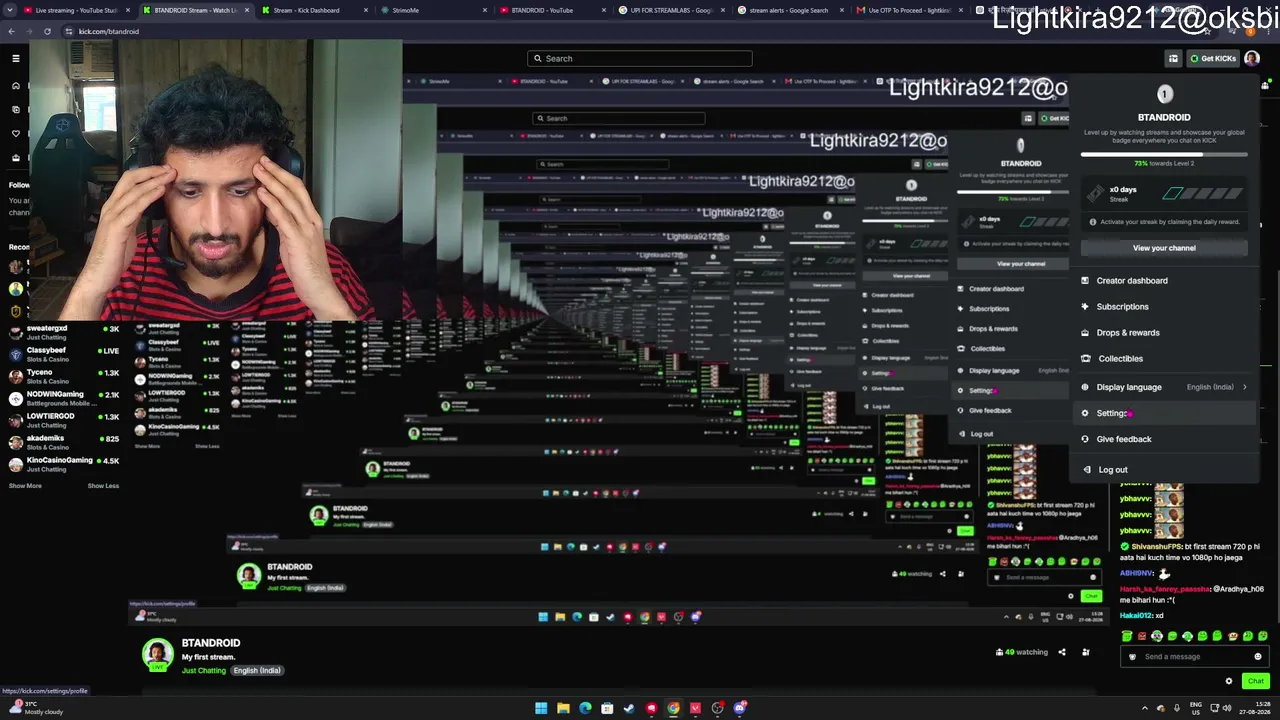
Task: Click the icon left of Get KICKs
Action: pyautogui.click(x=1173, y=58)
